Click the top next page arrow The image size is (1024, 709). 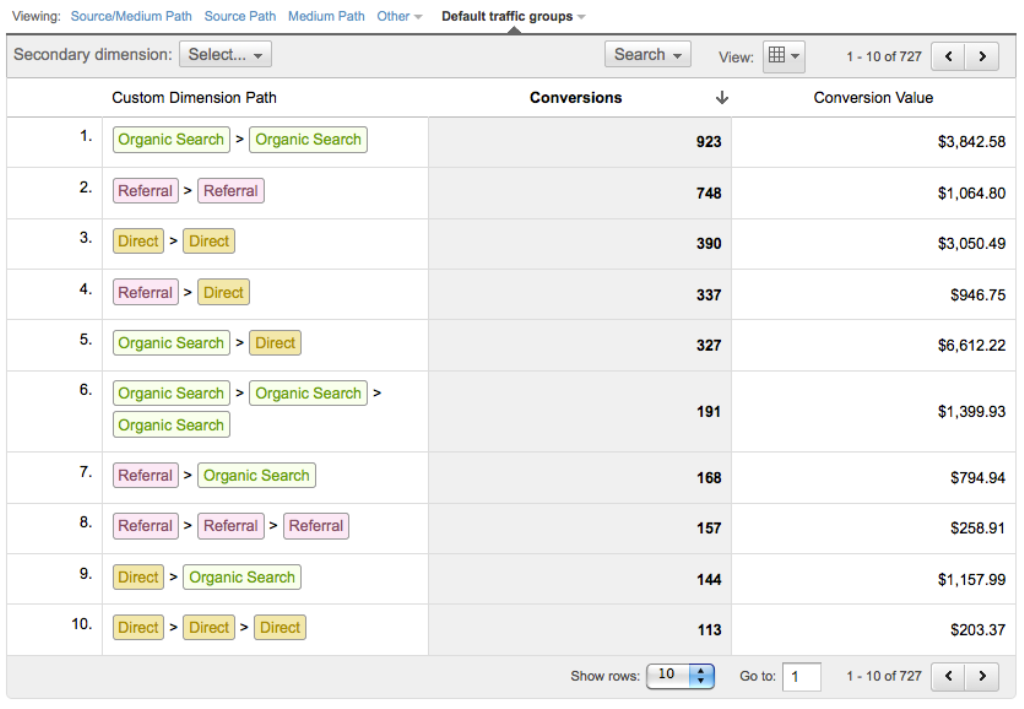click(x=982, y=57)
